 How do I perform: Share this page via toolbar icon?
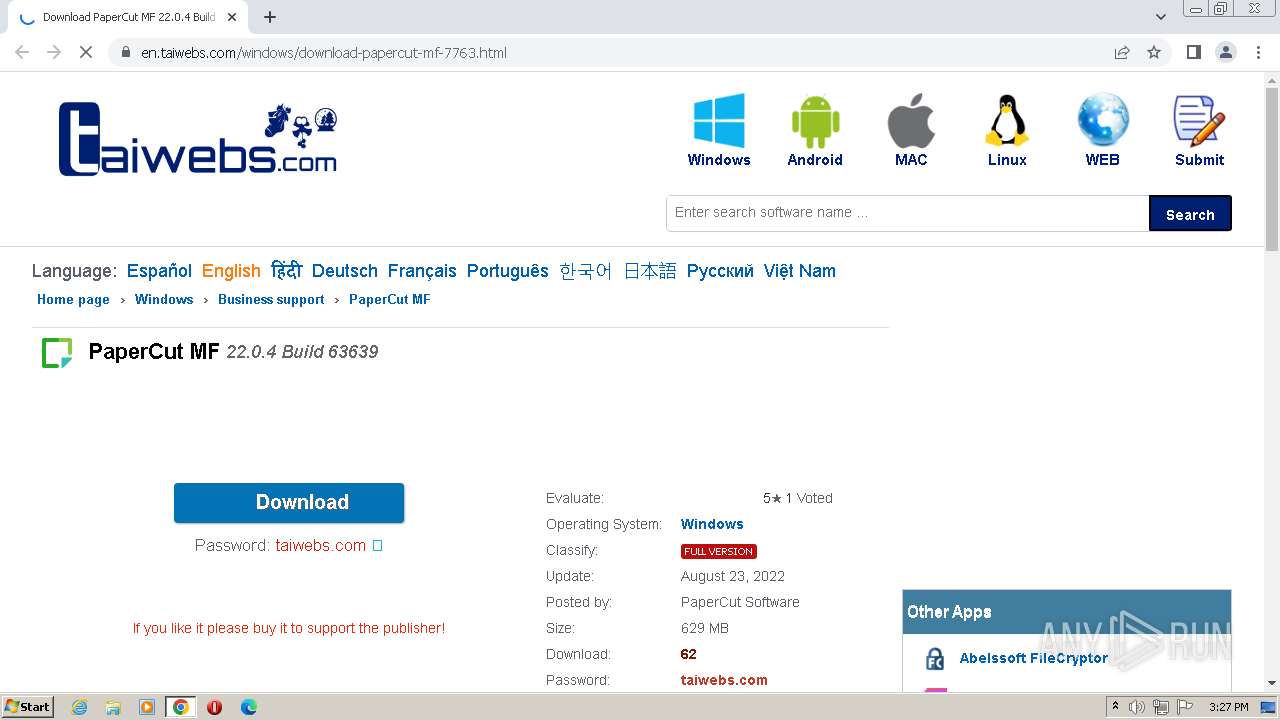pyautogui.click(x=1122, y=52)
